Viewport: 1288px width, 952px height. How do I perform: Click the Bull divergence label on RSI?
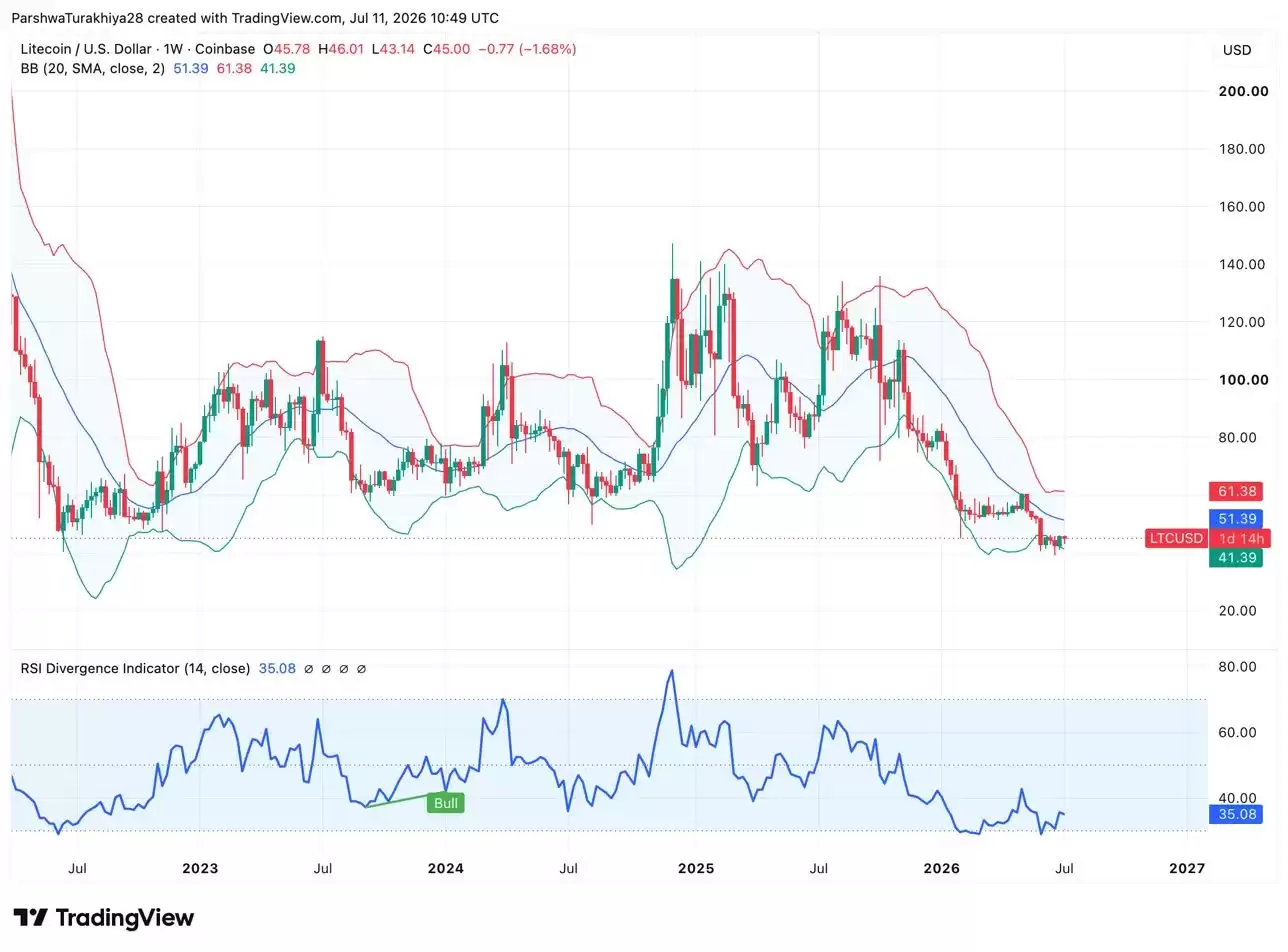click(x=446, y=803)
